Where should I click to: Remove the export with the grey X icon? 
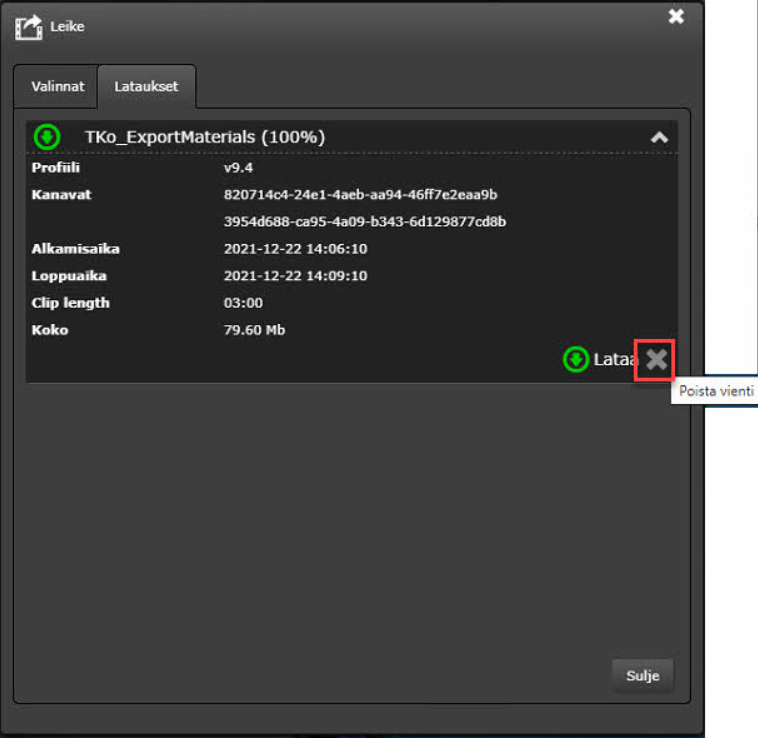point(656,359)
